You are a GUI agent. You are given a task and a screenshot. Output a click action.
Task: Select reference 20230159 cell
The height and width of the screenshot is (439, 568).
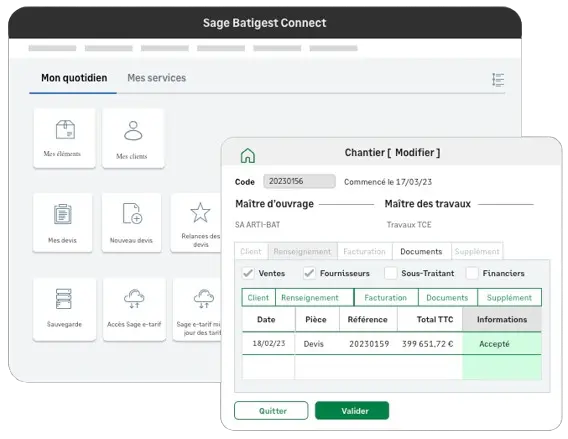(369, 344)
